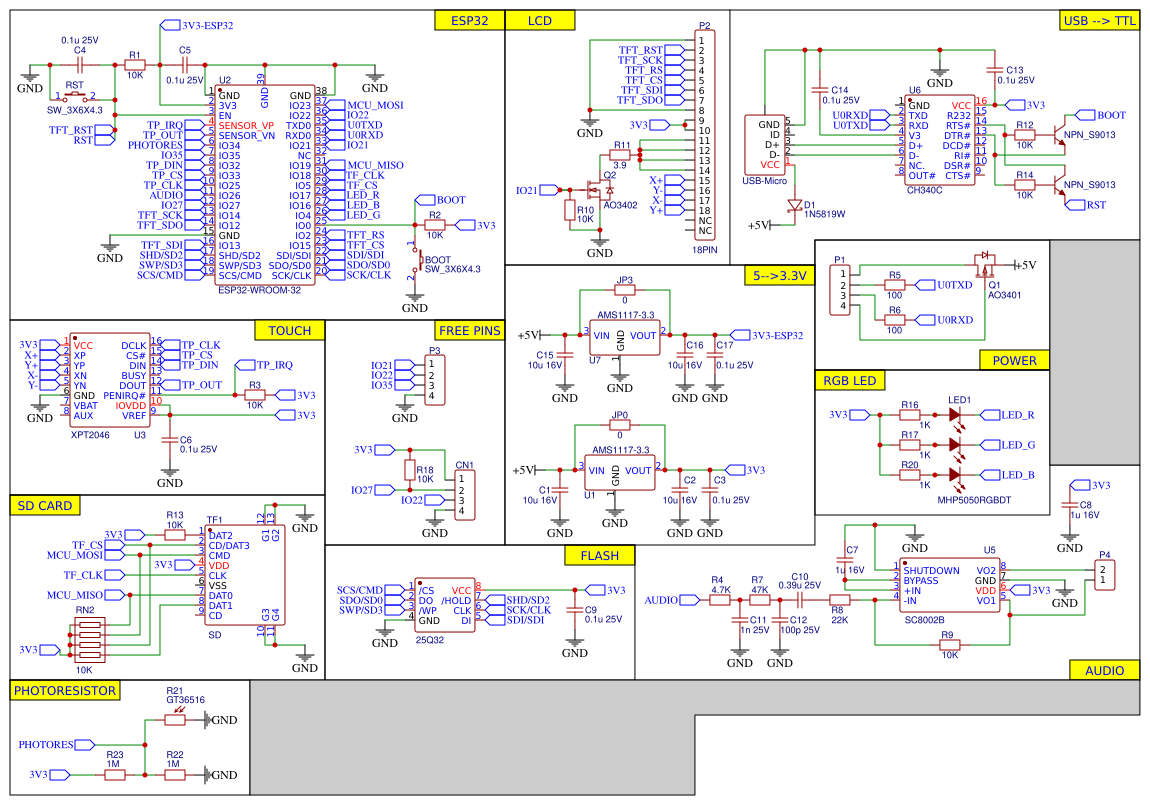
Task: Click the AUDIO section title label
Action: coord(1102,672)
